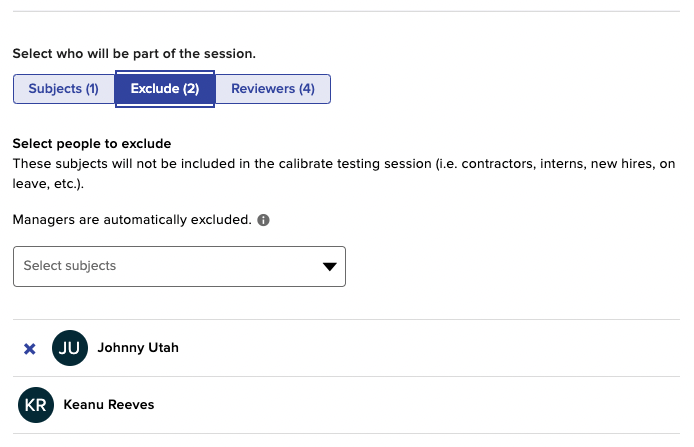
Task: Click the Managers are automatically excluded text
Action: point(132,220)
